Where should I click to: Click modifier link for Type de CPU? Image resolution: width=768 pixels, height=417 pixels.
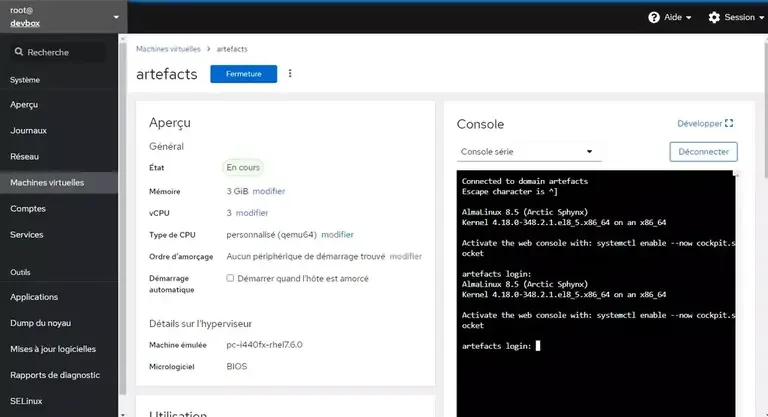(x=337, y=234)
